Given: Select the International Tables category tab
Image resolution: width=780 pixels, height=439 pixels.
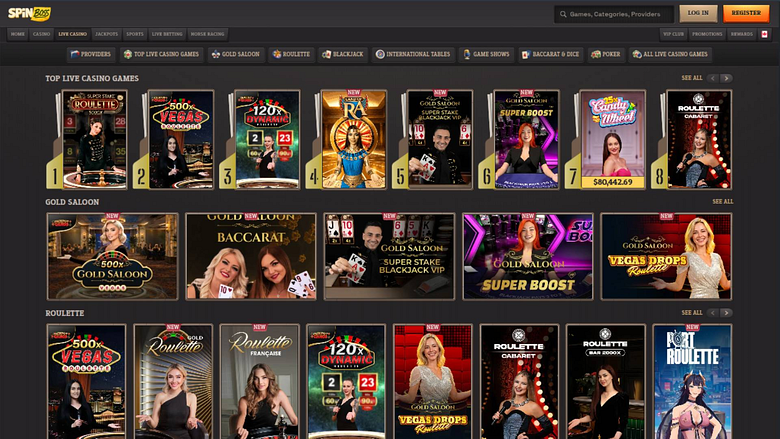Looking at the screenshot, I should 413,54.
